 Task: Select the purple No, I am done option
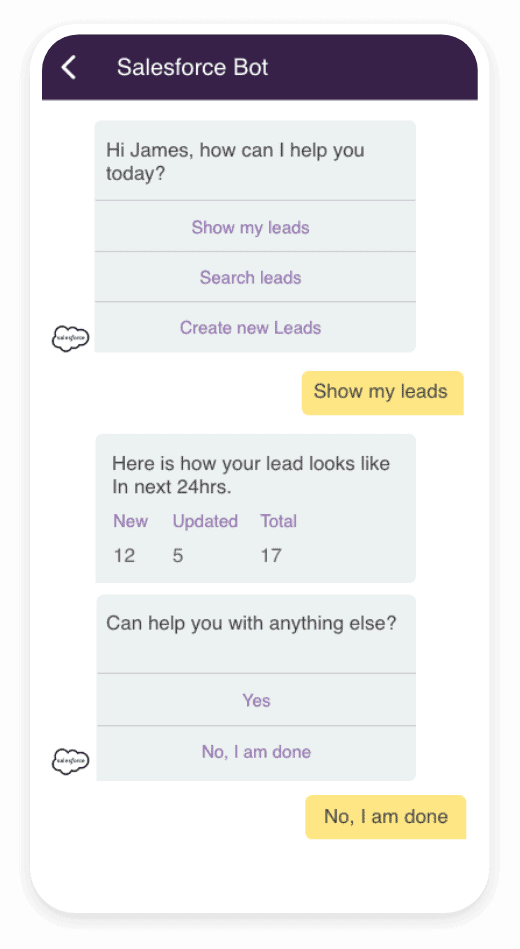click(x=256, y=752)
